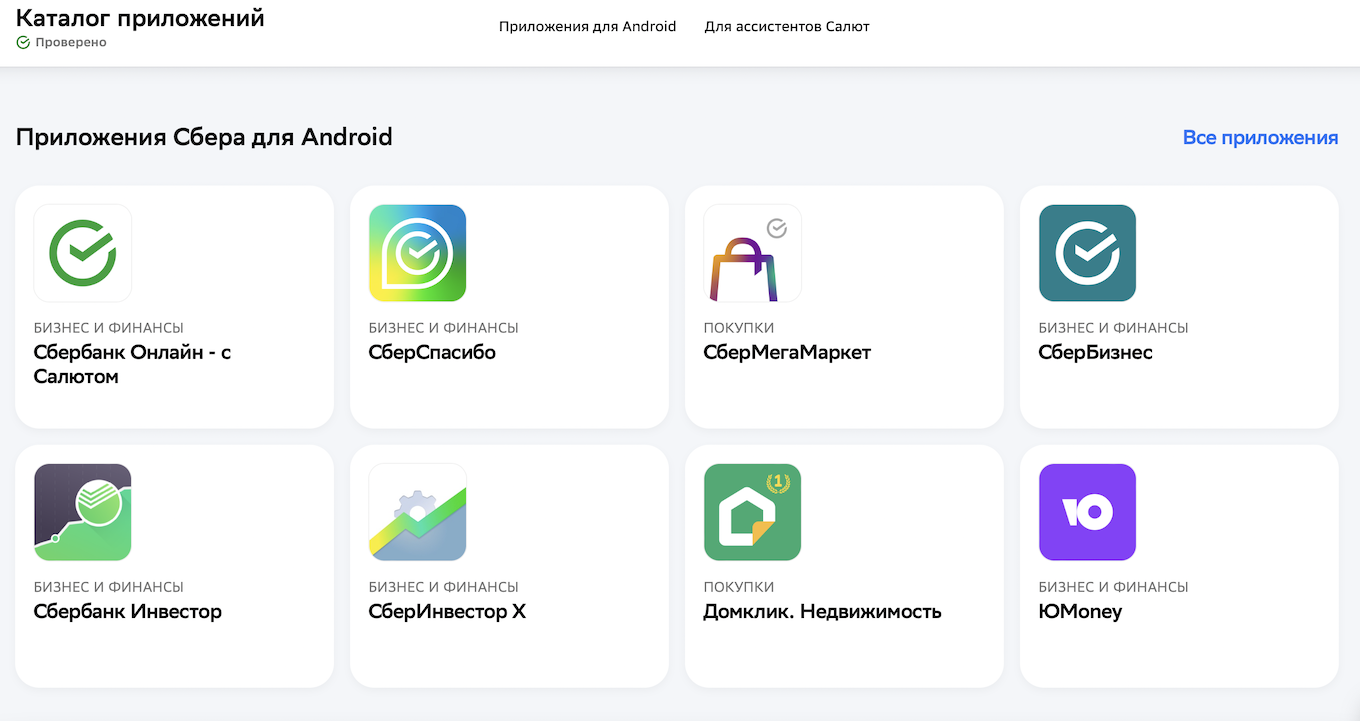Click ПОКУПКИ category above Домклик
The height and width of the screenshot is (721, 1360).
tap(739, 587)
